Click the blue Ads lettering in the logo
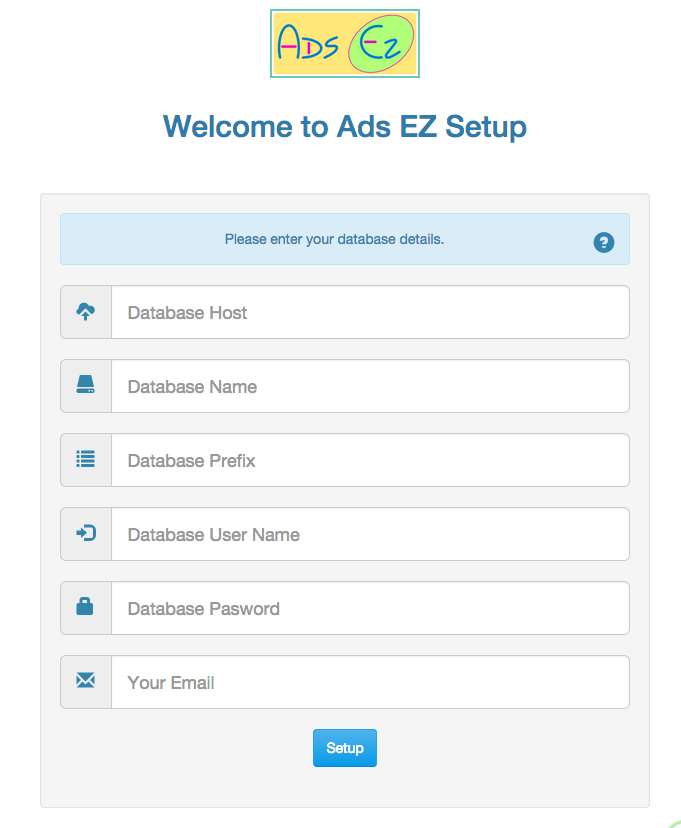 click(308, 42)
